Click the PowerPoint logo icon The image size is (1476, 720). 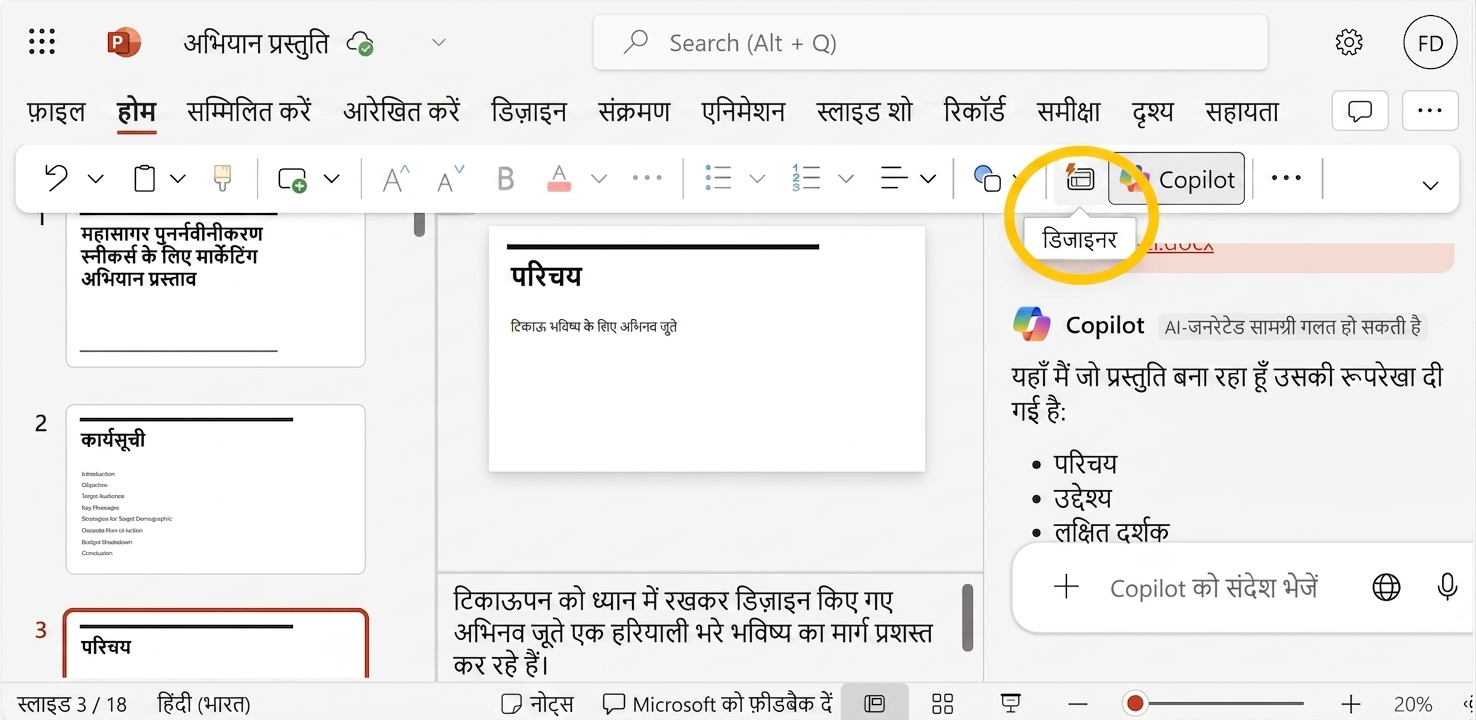(124, 42)
